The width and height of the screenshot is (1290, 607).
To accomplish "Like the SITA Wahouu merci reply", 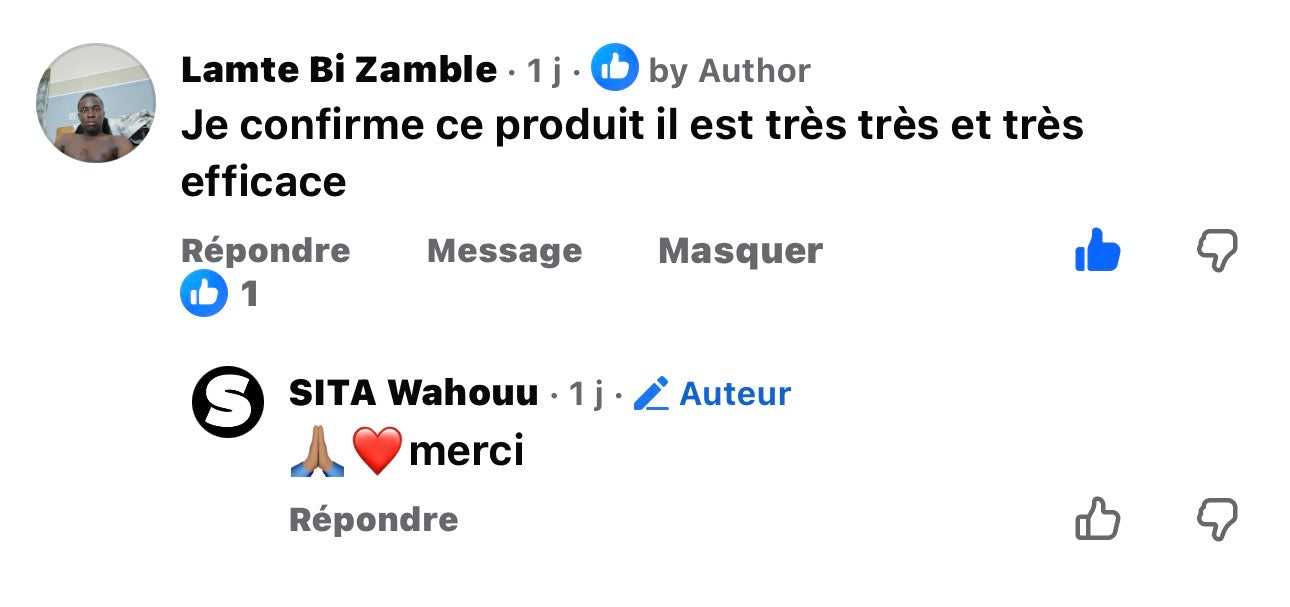I will point(1097,520).
